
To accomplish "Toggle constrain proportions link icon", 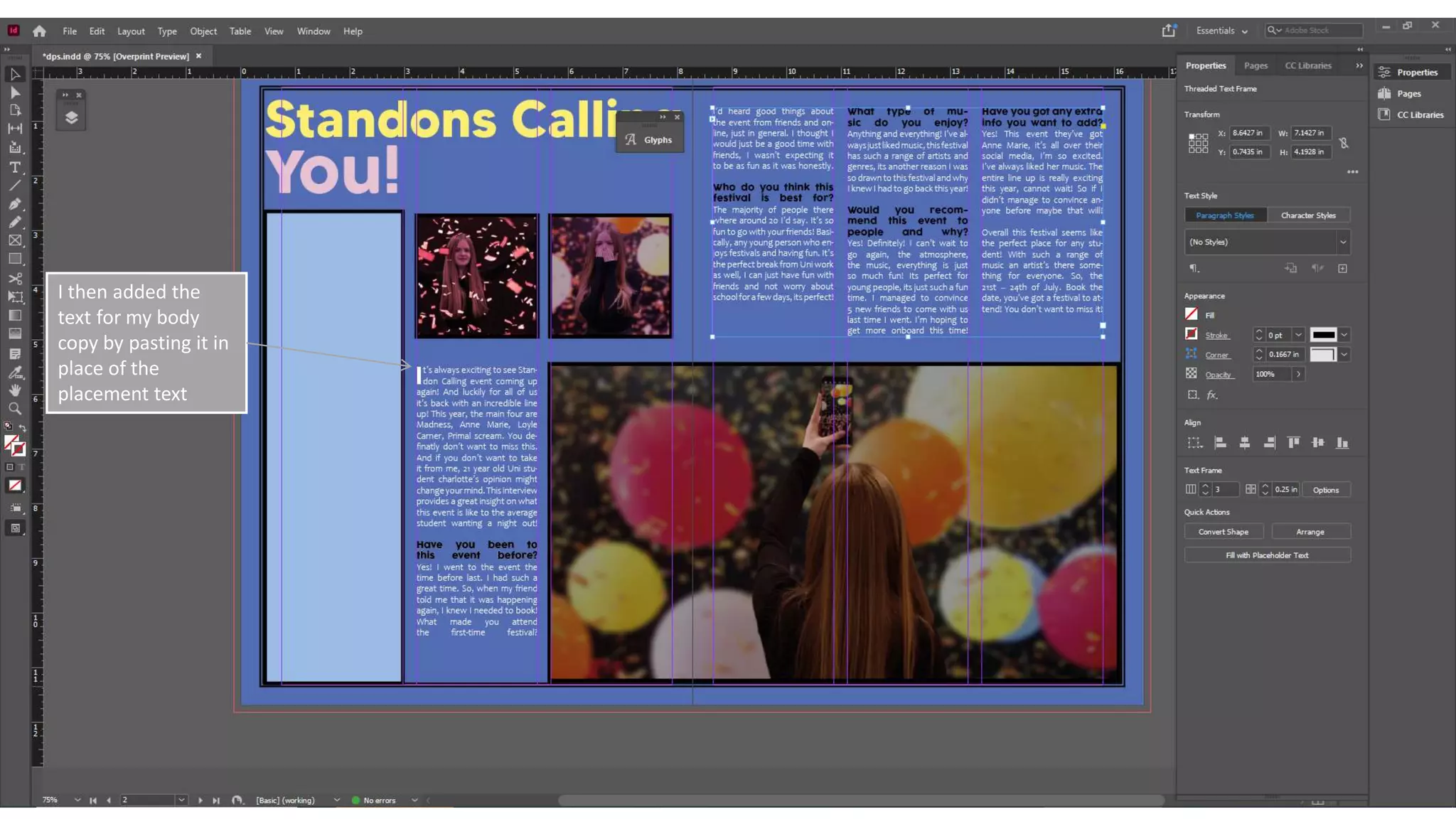I will (1344, 143).
